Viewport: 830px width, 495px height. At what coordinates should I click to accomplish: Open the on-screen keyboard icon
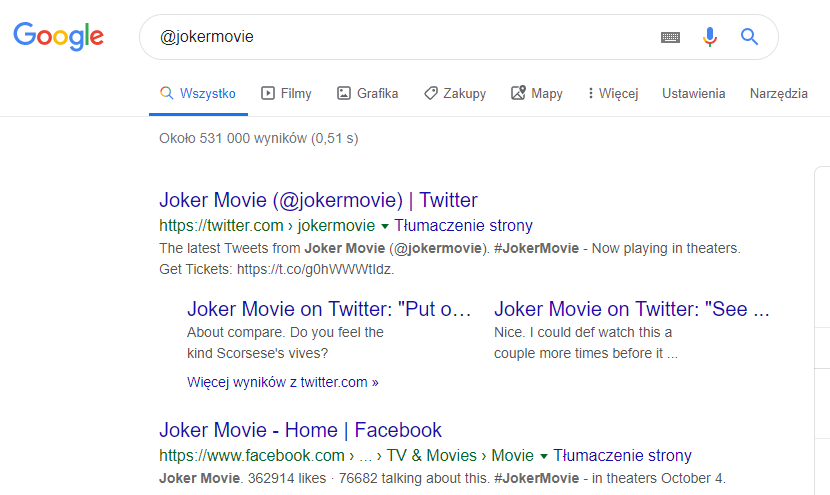(x=670, y=37)
